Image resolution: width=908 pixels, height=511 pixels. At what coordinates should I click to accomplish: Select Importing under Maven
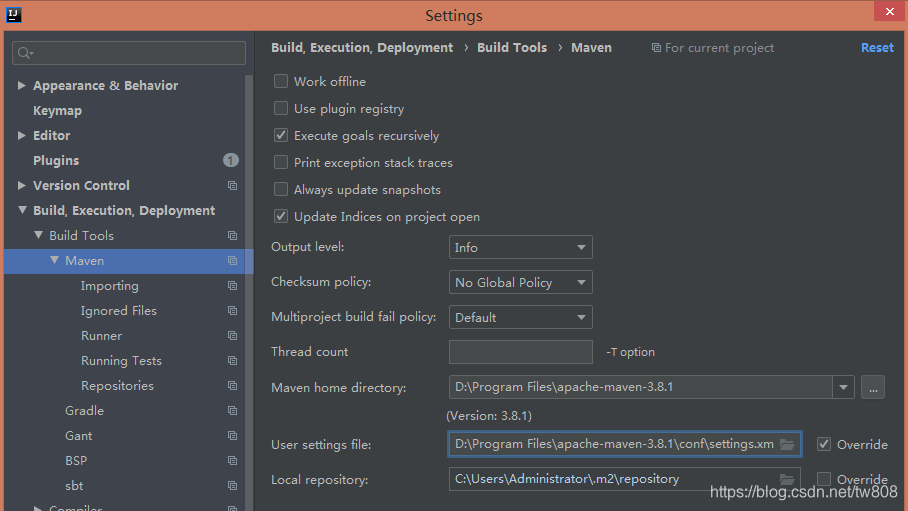tap(109, 286)
